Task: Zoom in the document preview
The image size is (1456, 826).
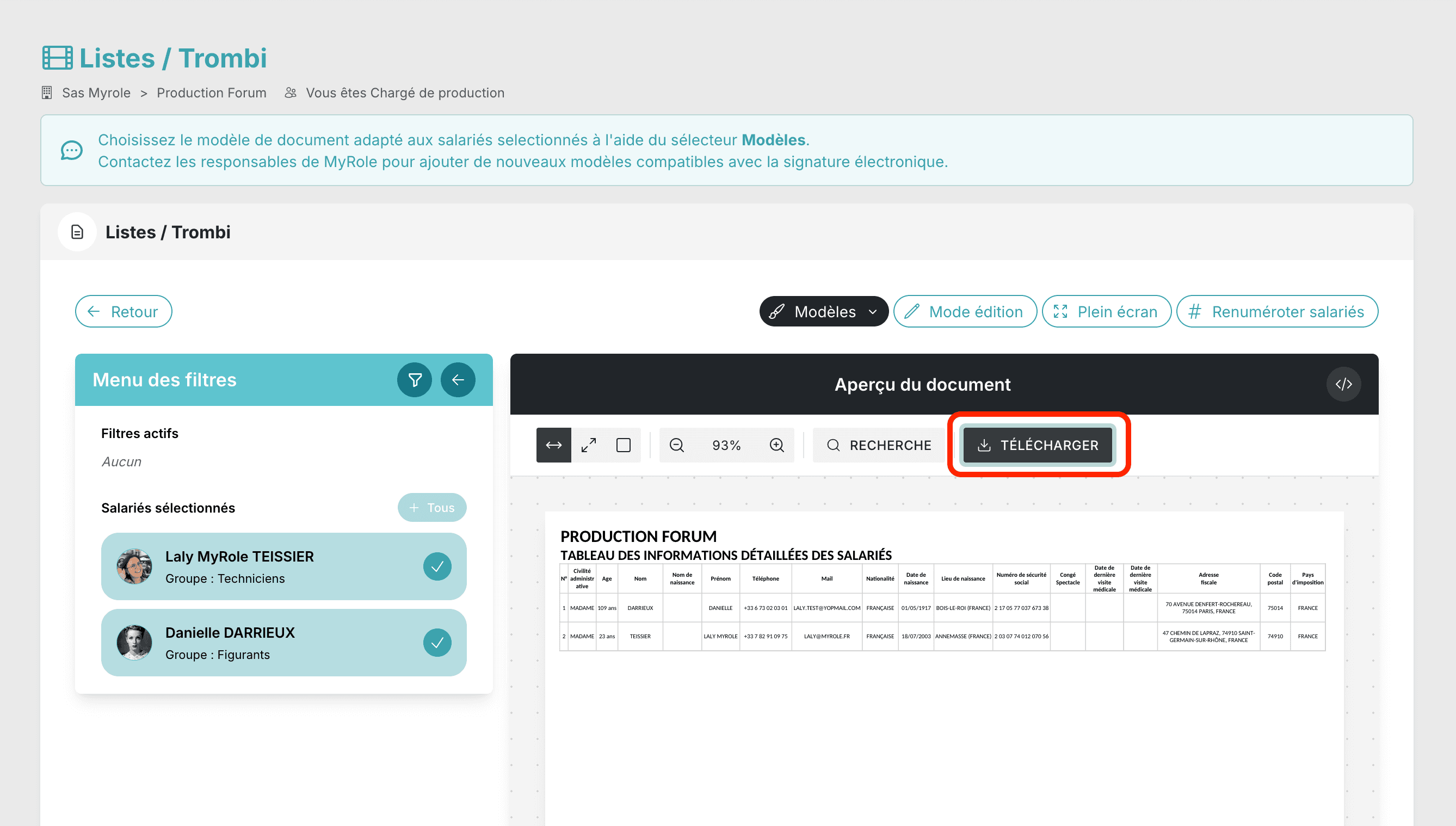Action: [776, 445]
